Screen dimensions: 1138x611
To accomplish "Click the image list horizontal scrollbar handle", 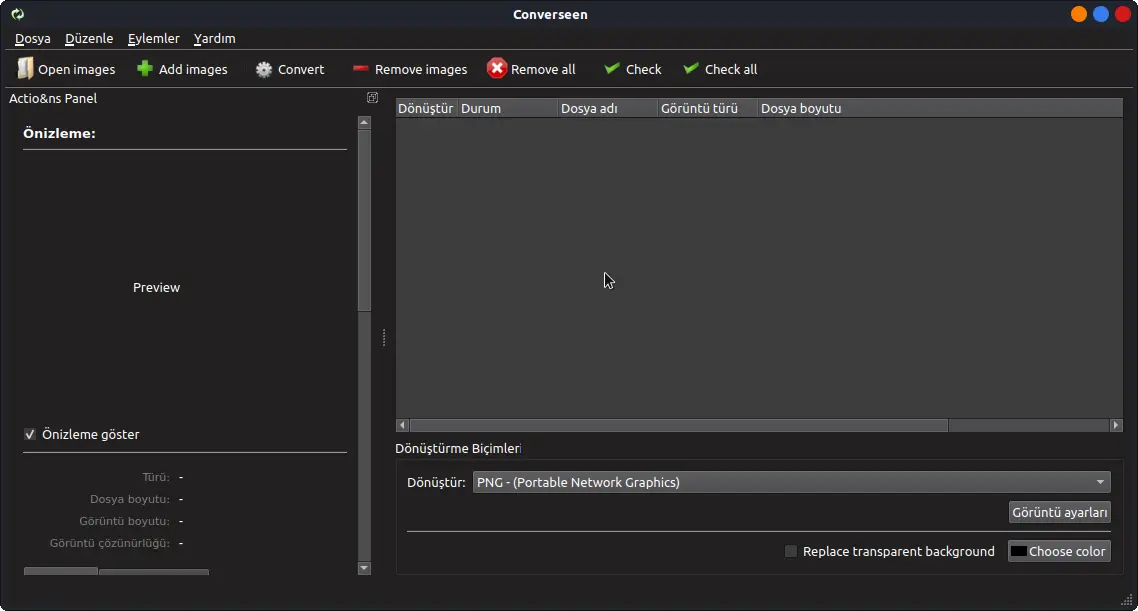I will (x=679, y=425).
